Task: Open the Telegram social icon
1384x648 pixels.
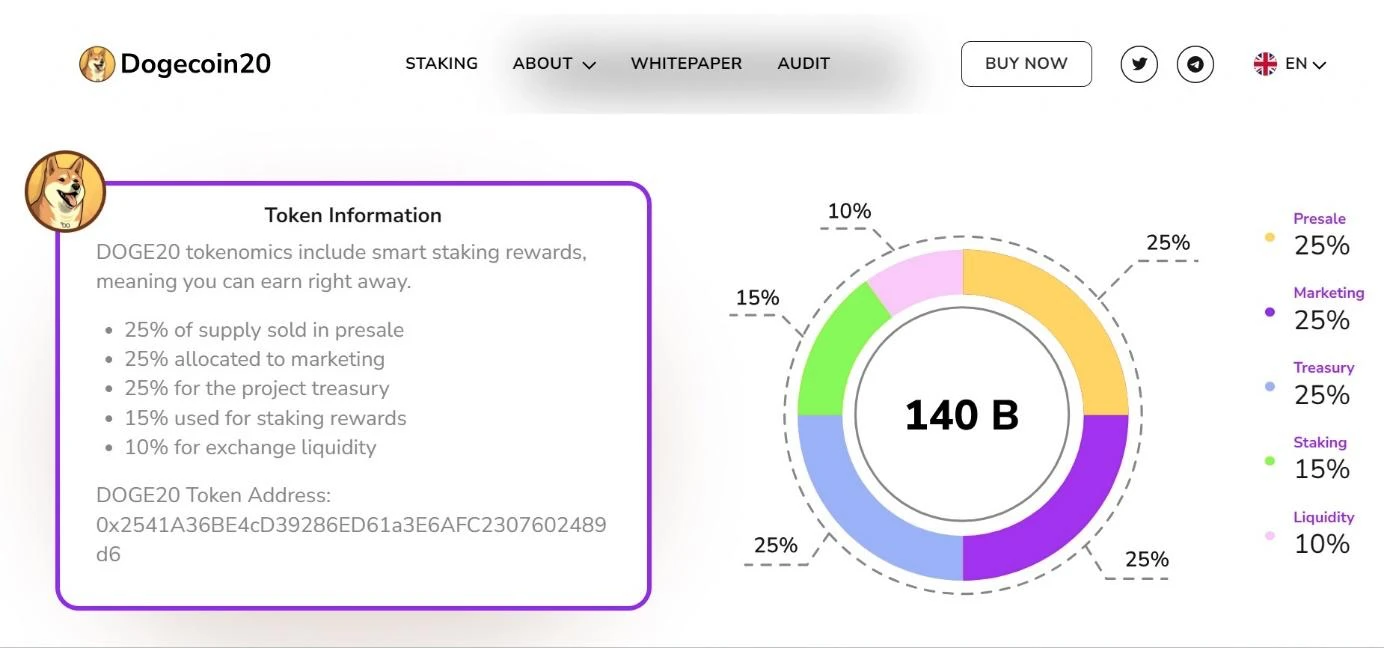Action: click(x=1195, y=64)
